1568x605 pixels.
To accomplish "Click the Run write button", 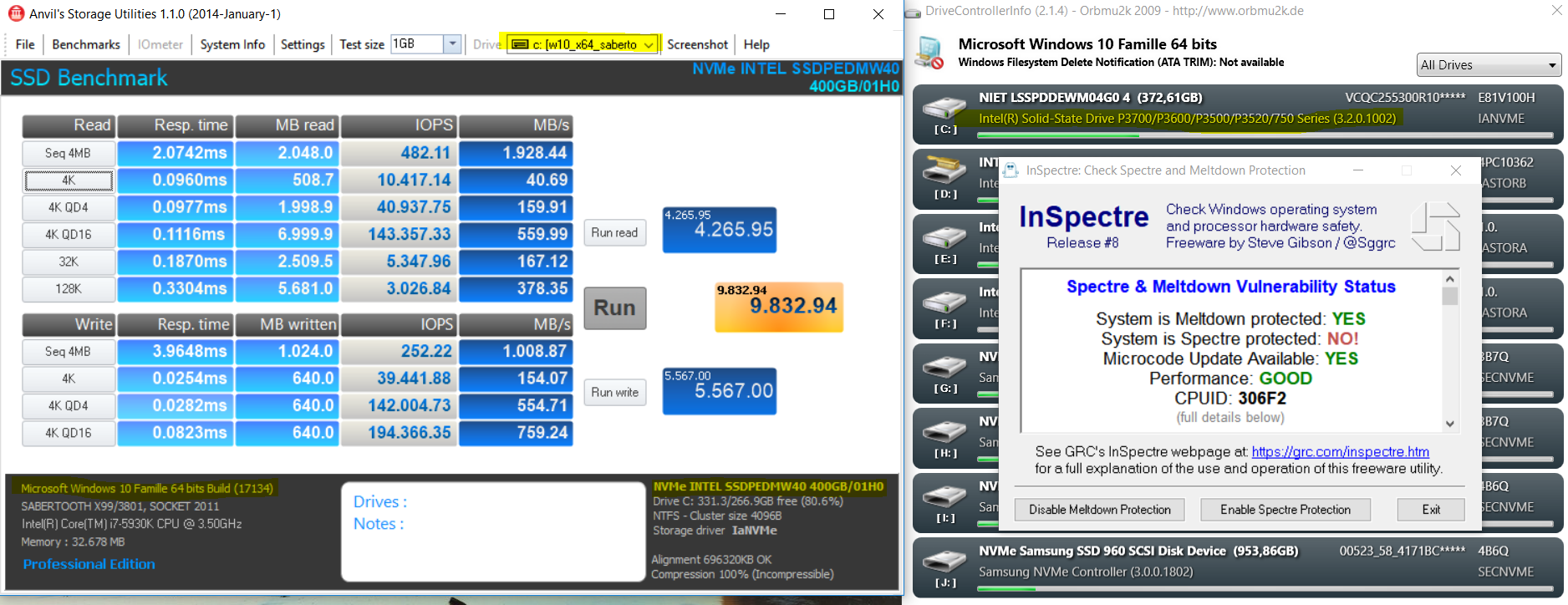I will [614, 392].
